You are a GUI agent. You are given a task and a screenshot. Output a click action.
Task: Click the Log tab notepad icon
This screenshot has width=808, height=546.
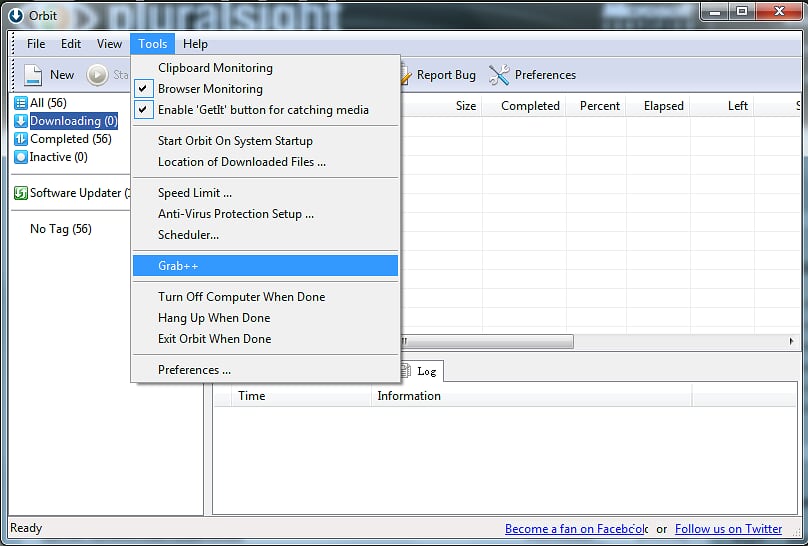point(406,370)
